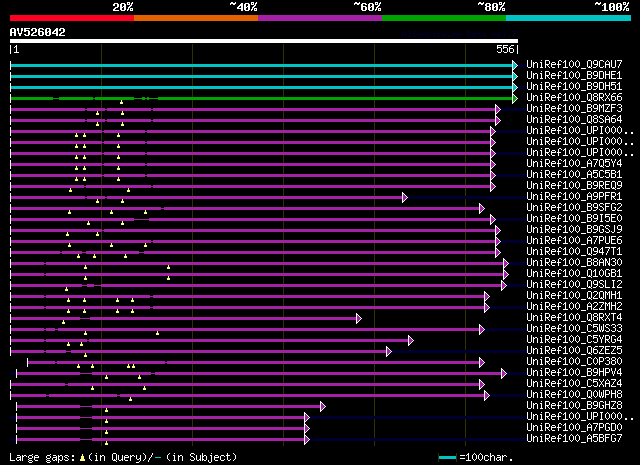Click the purple arrowhead ending the Q8RXT4 alignment
The image size is (640, 465).
pyautogui.click(x=358, y=318)
